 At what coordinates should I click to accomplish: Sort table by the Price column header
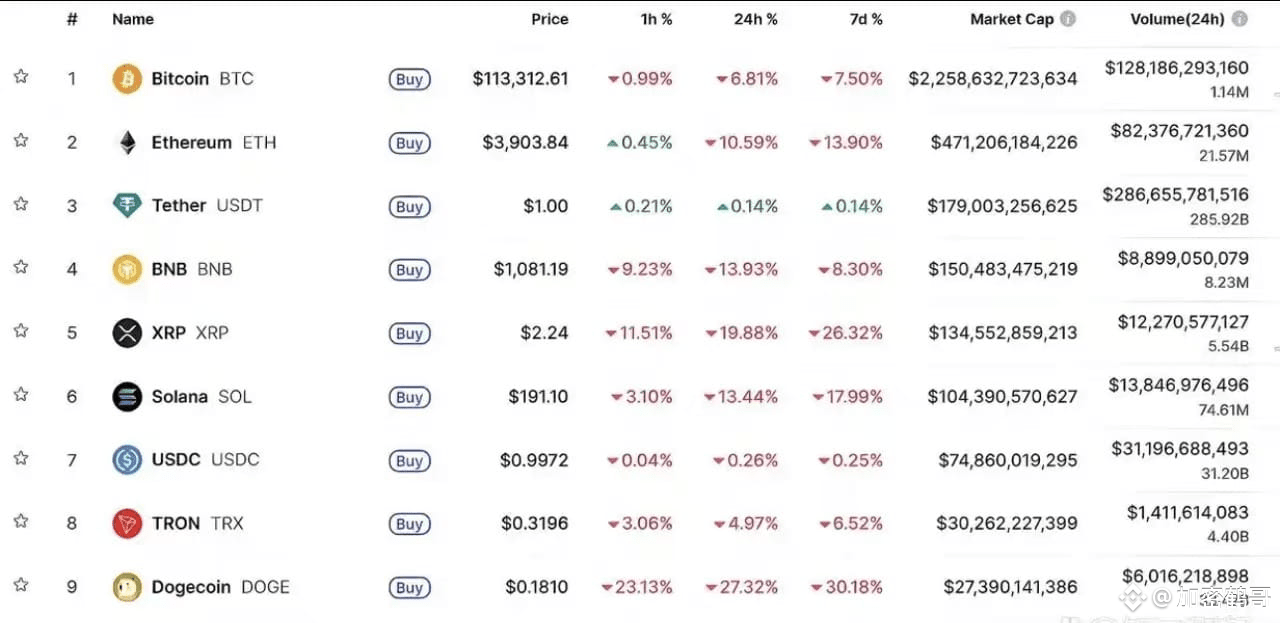(549, 19)
